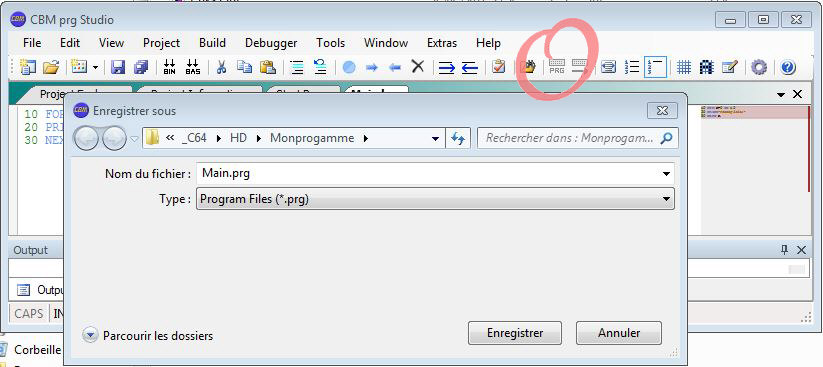
Task: Click the New File toolbar icon
Action: 79,67
